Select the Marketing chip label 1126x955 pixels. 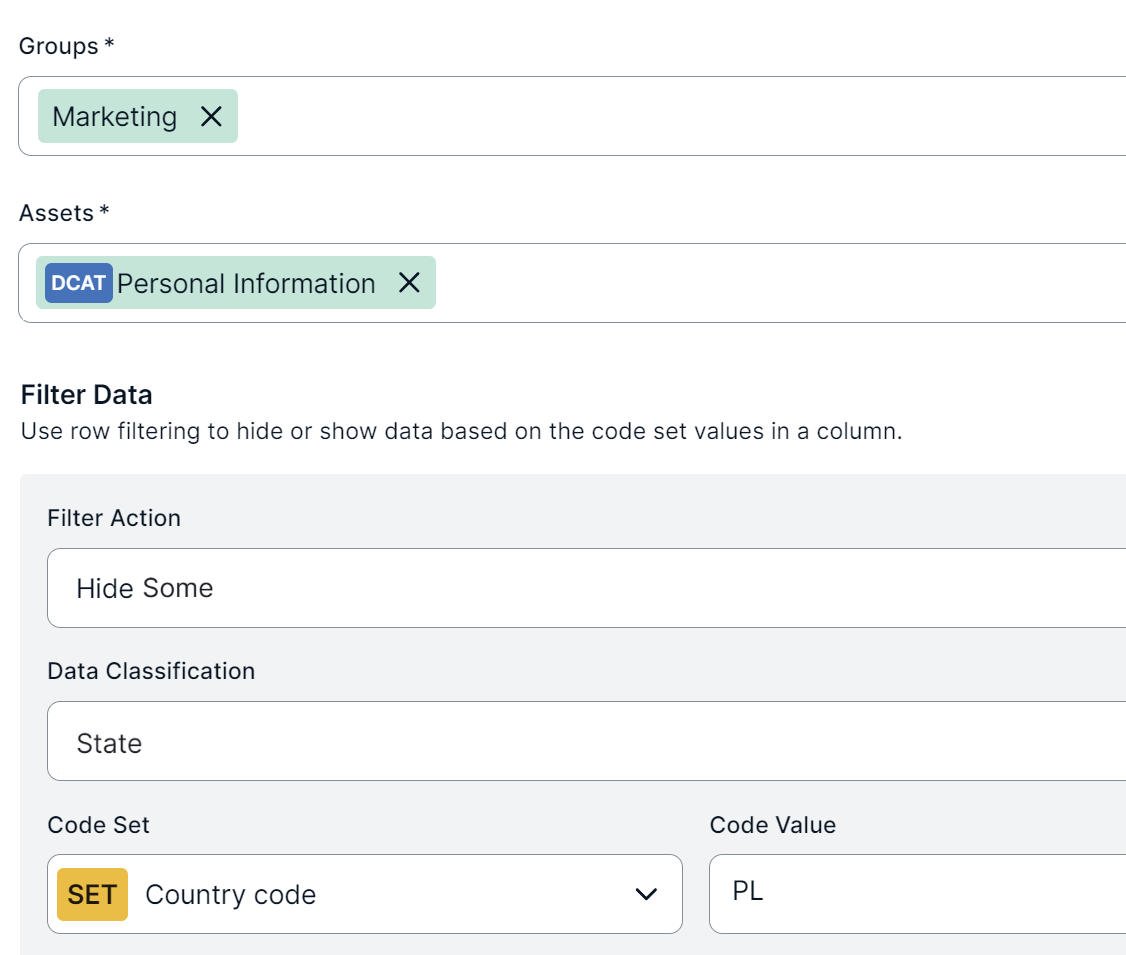click(114, 117)
